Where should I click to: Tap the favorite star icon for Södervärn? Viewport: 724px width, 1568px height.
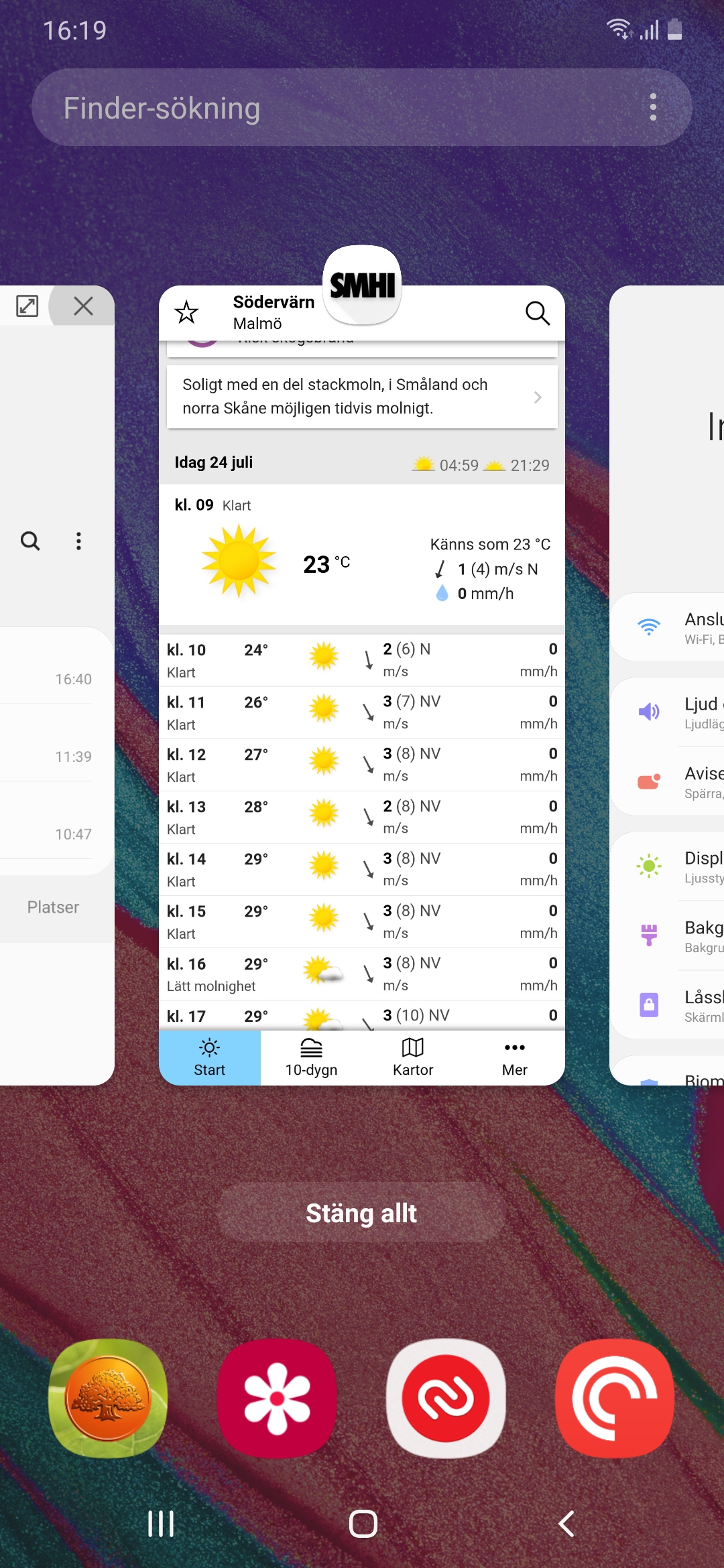click(x=186, y=312)
